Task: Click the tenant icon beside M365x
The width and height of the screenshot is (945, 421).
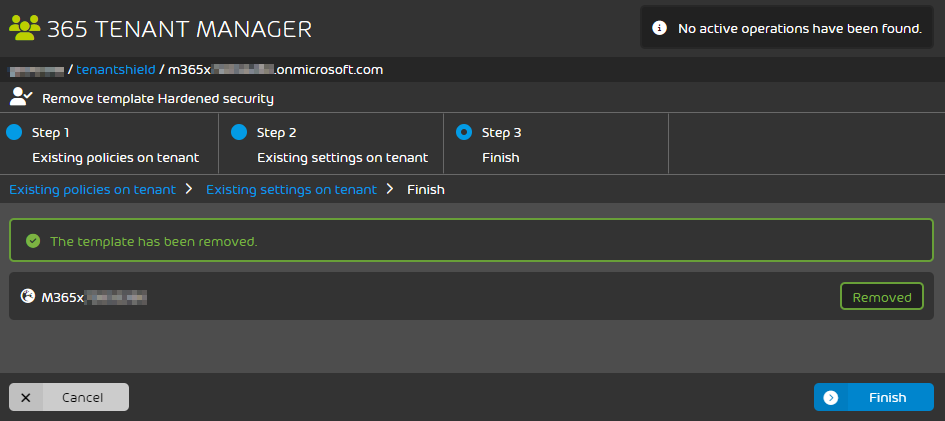Action: pyautogui.click(x=28, y=296)
